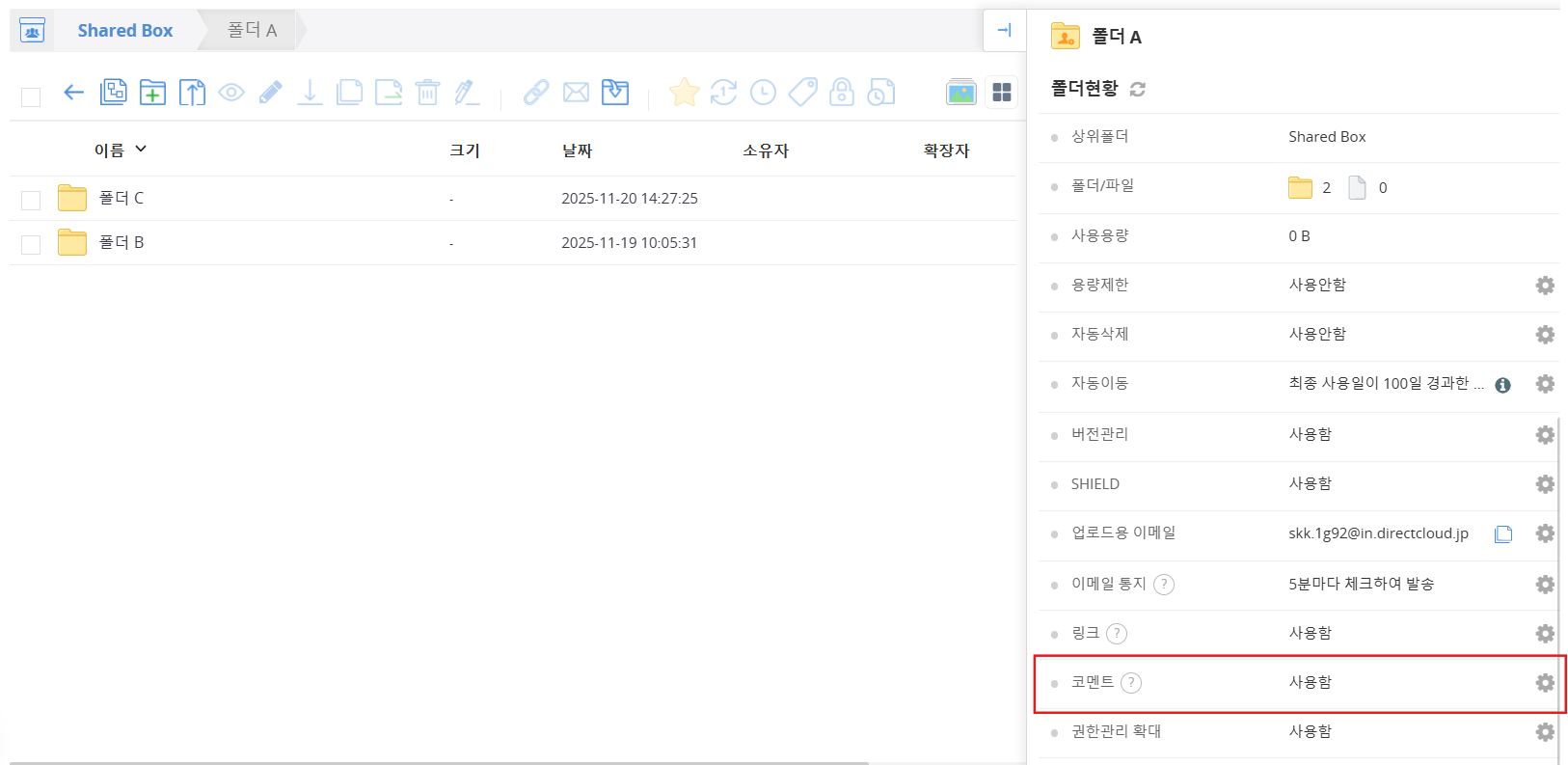Go to Shared Box breadcrumb
The width and height of the screenshot is (1568, 765).
(124, 31)
